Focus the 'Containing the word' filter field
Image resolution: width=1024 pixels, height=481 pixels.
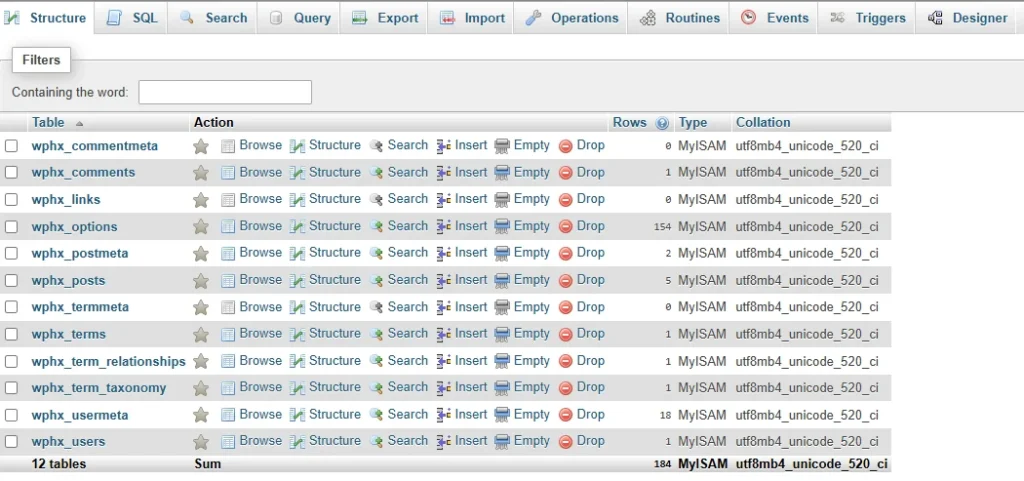[x=225, y=92]
